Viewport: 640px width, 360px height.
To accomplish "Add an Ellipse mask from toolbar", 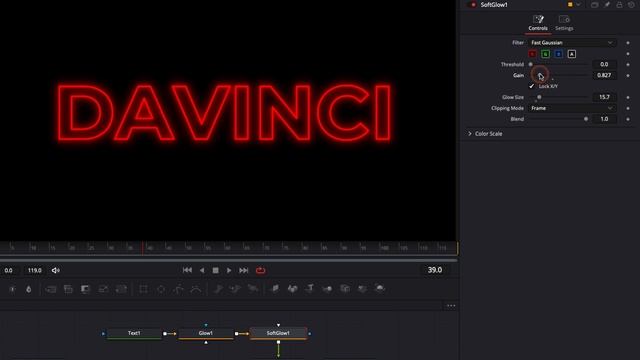I will pyautogui.click(x=161, y=289).
